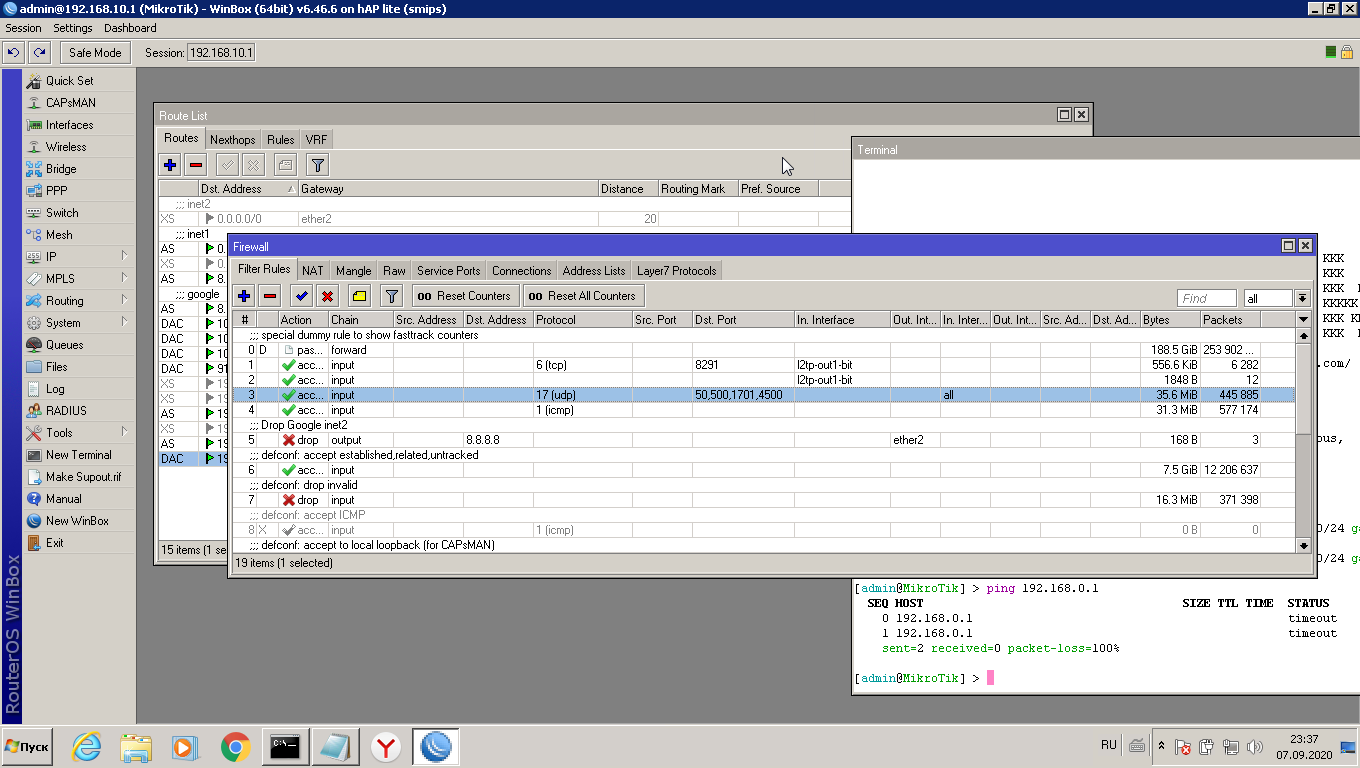Switch to Nexthops tab in Route List
The width and height of the screenshot is (1360, 768).
[x=233, y=140]
